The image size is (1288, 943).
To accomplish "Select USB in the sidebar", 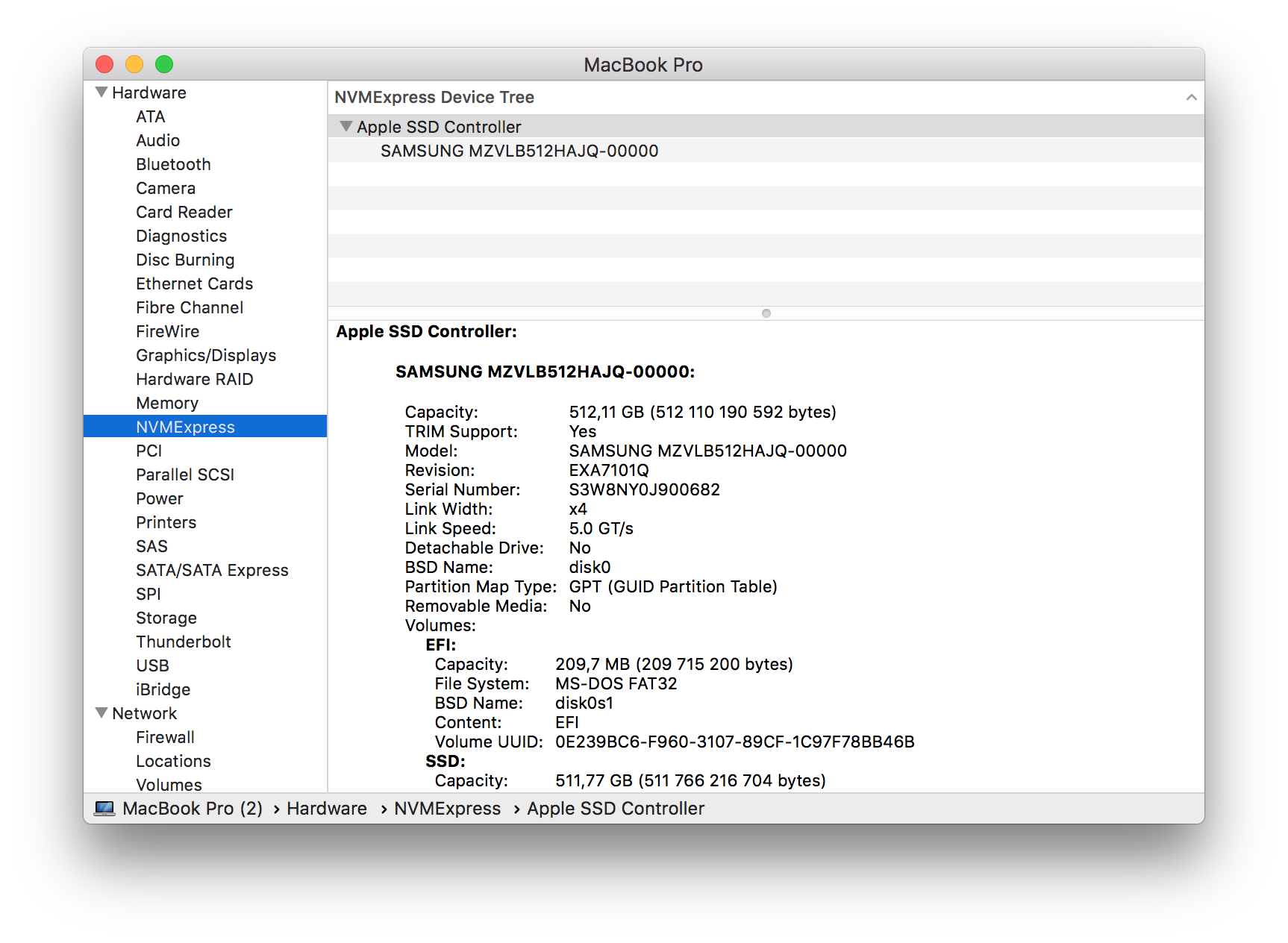I will (152, 665).
